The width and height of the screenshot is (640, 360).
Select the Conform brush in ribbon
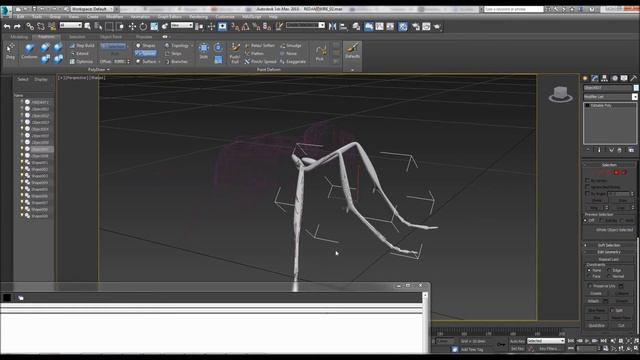[29, 51]
